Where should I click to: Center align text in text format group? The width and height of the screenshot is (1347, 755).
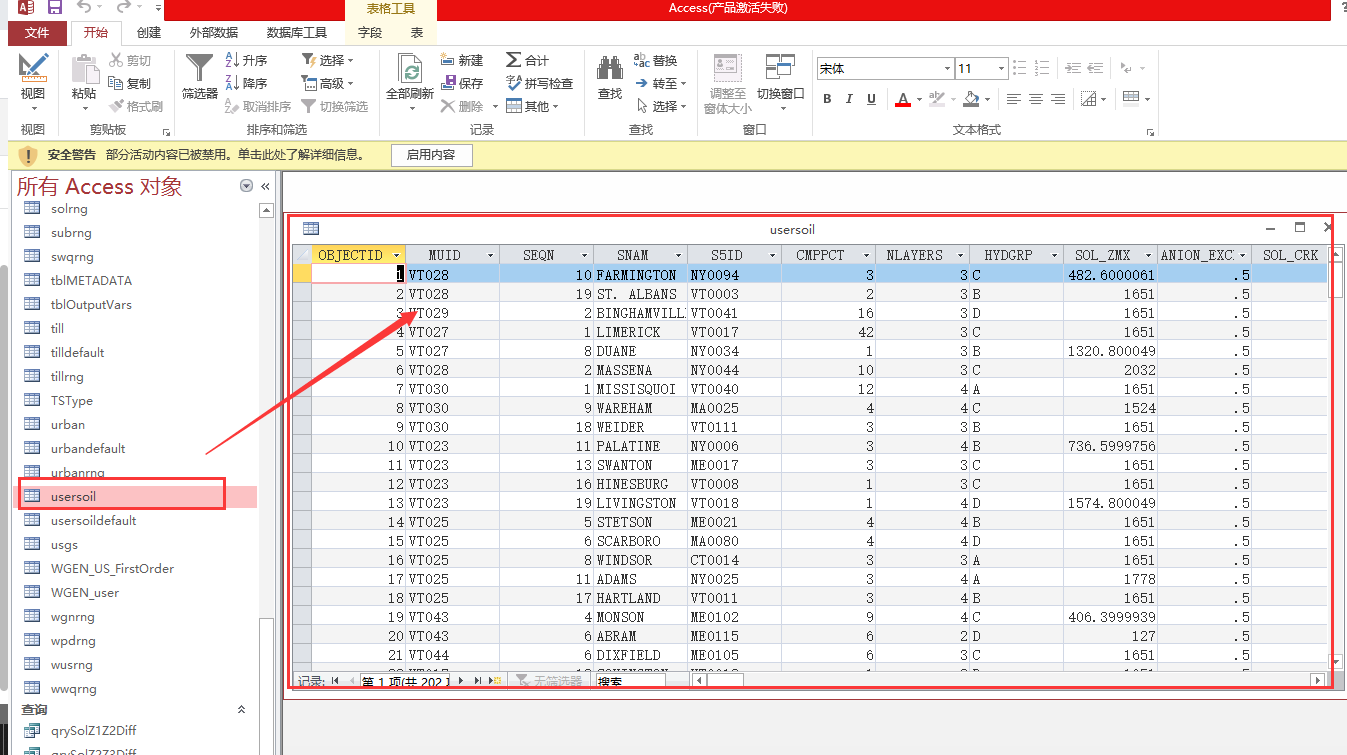pyautogui.click(x=1036, y=99)
